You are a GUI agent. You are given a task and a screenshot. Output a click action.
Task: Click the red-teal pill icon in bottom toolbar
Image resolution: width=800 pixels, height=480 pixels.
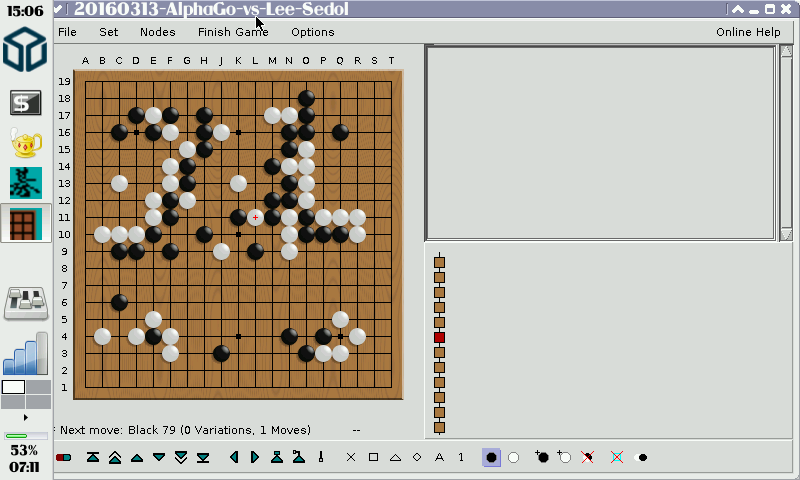click(x=64, y=458)
